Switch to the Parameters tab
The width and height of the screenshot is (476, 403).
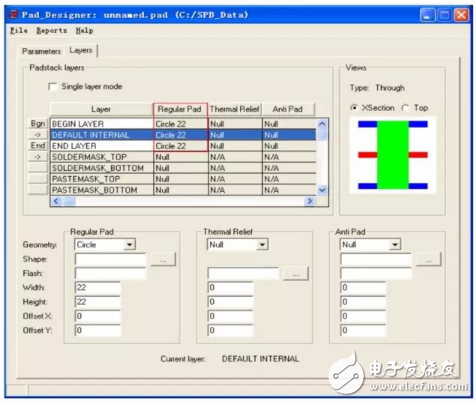(x=41, y=51)
